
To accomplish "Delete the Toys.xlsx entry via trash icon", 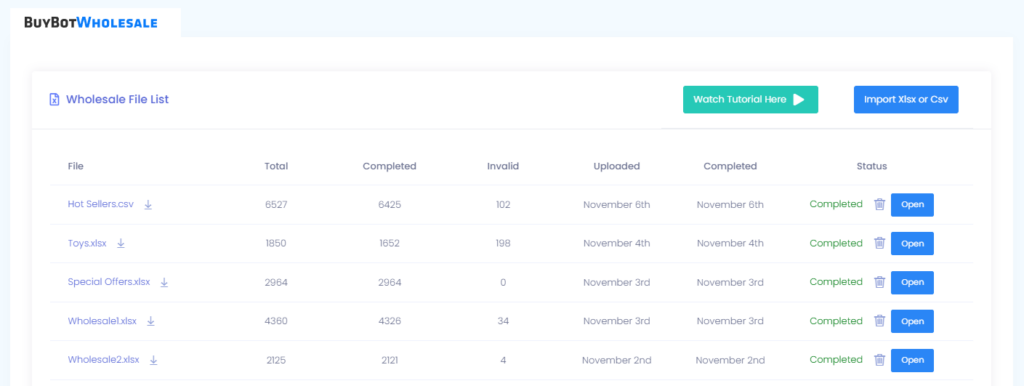I will click(x=880, y=243).
